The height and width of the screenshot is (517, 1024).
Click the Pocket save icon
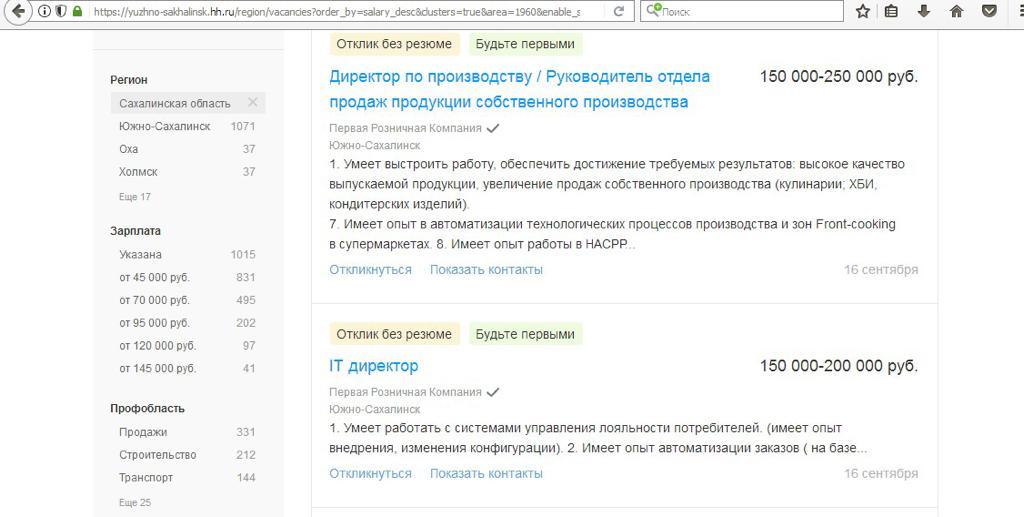click(x=989, y=11)
